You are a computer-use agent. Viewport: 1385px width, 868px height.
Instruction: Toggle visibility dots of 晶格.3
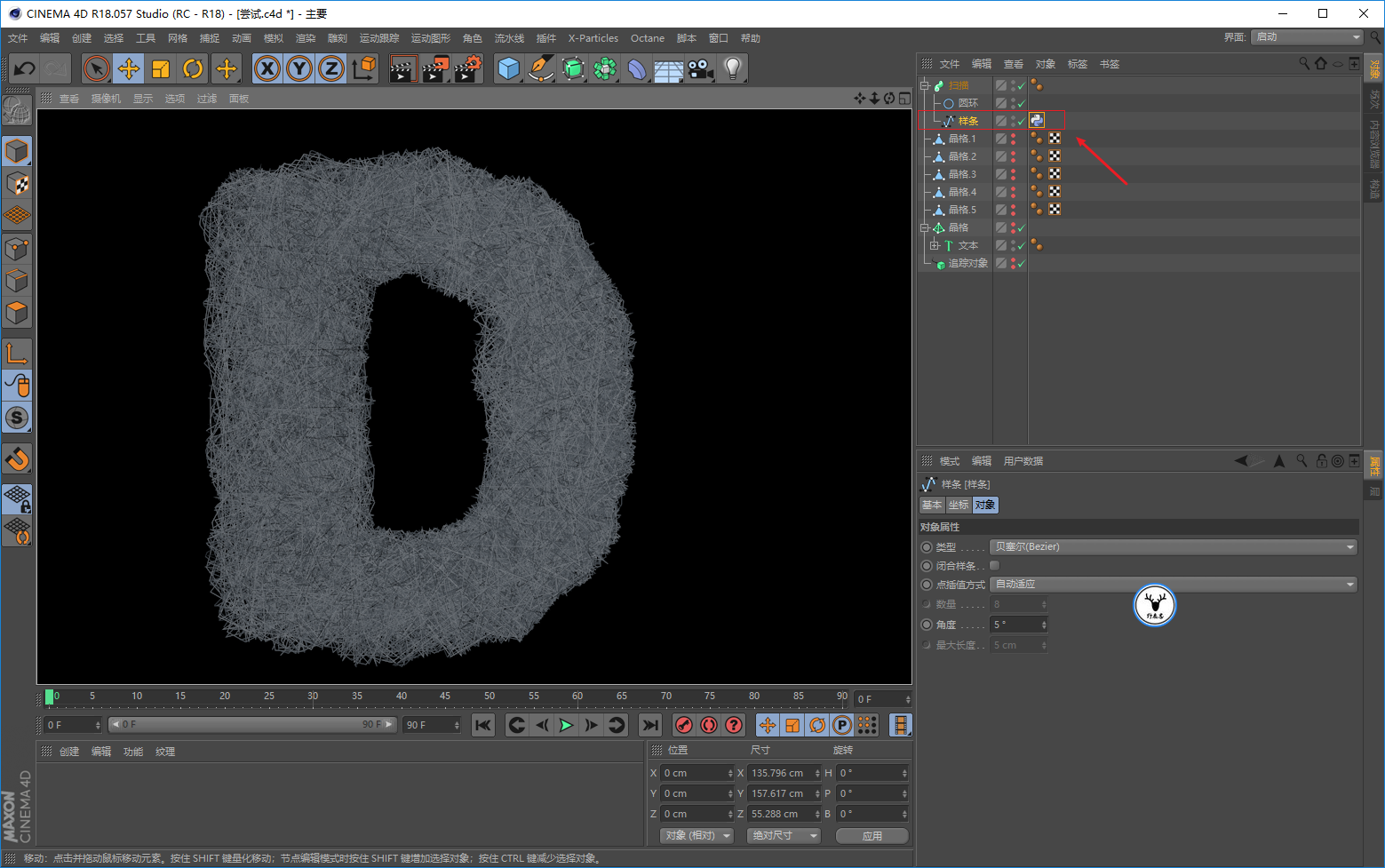[x=1013, y=174]
